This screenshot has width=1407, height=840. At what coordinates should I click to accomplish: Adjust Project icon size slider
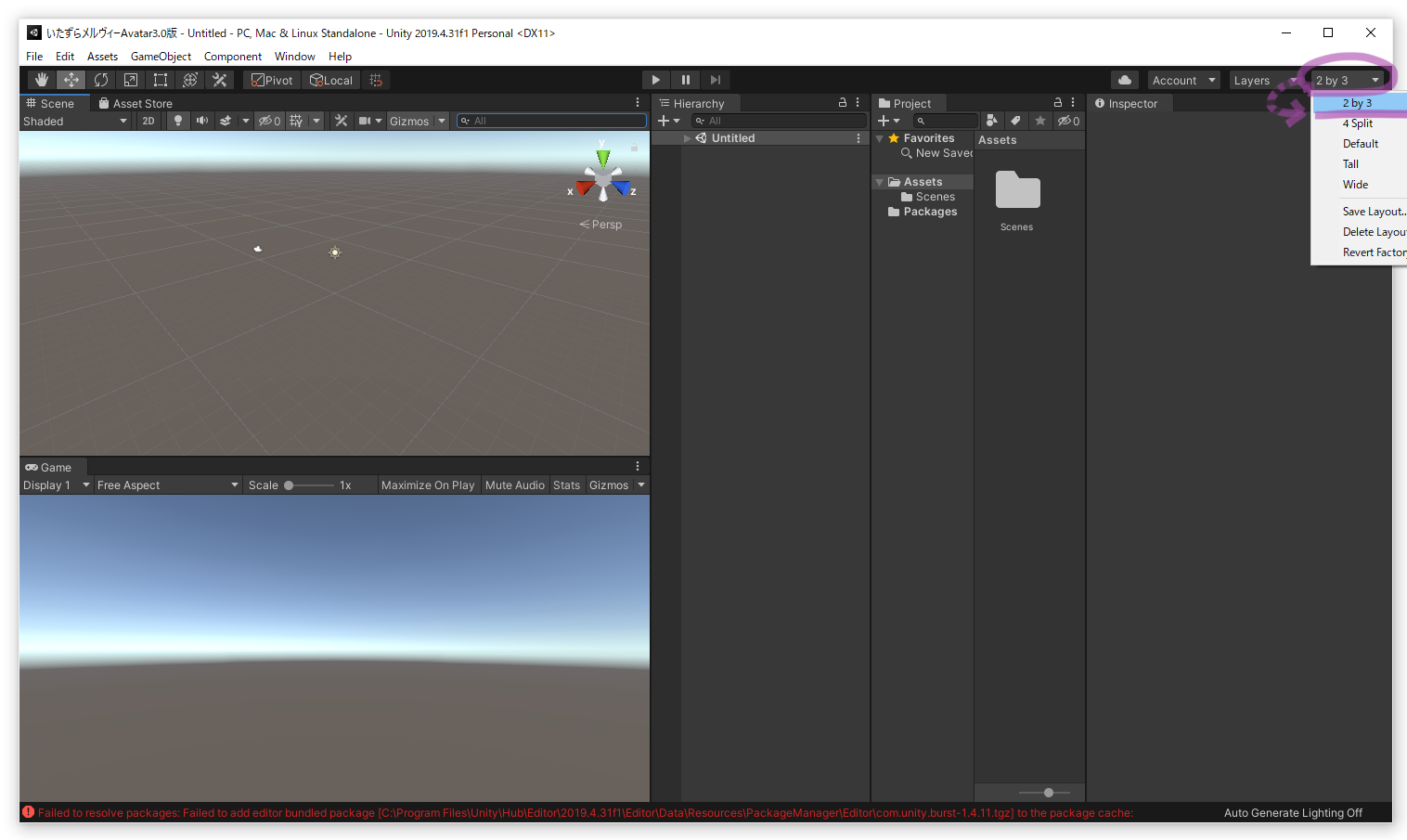(1044, 793)
